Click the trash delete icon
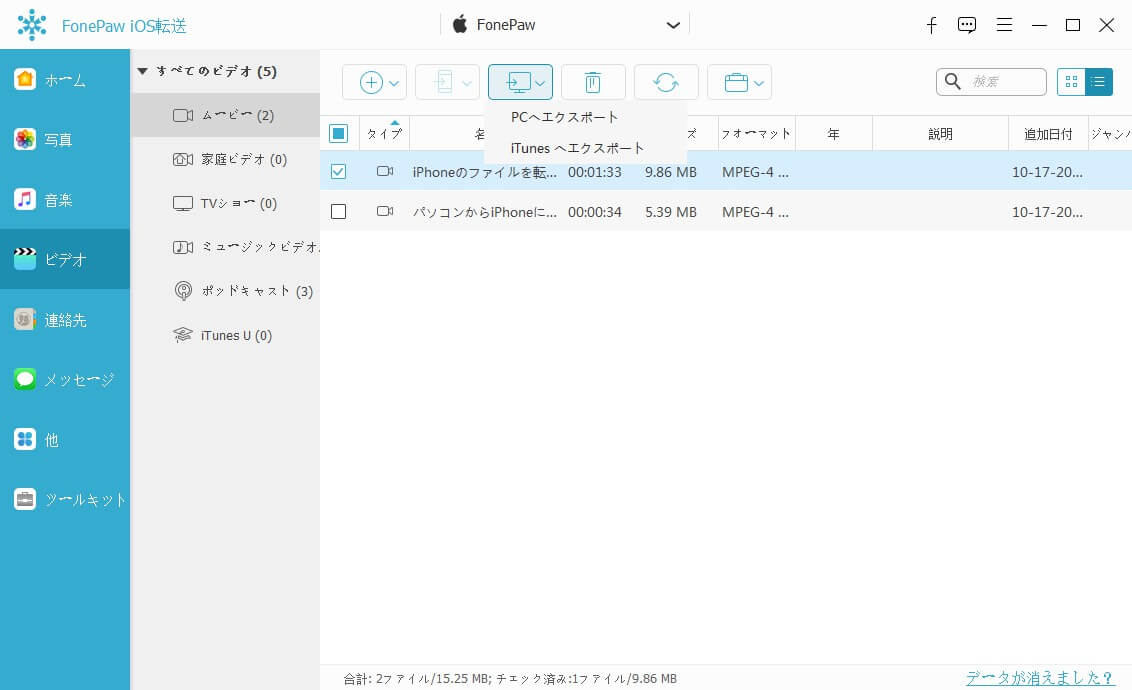Image resolution: width=1132 pixels, height=690 pixels. coord(593,82)
